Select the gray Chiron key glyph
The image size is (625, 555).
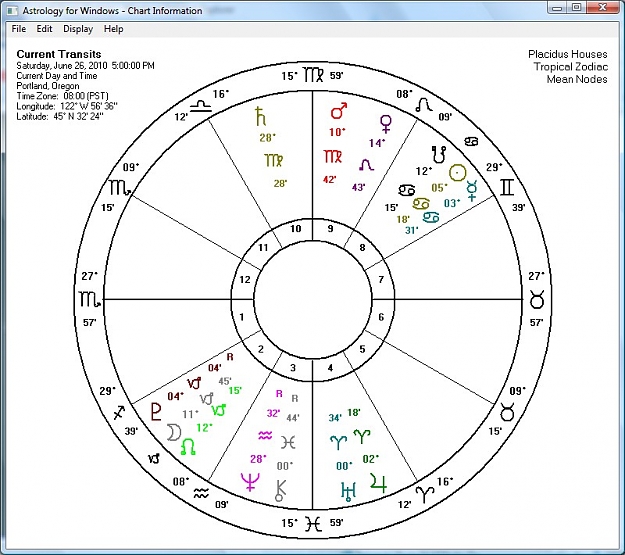coord(281,490)
